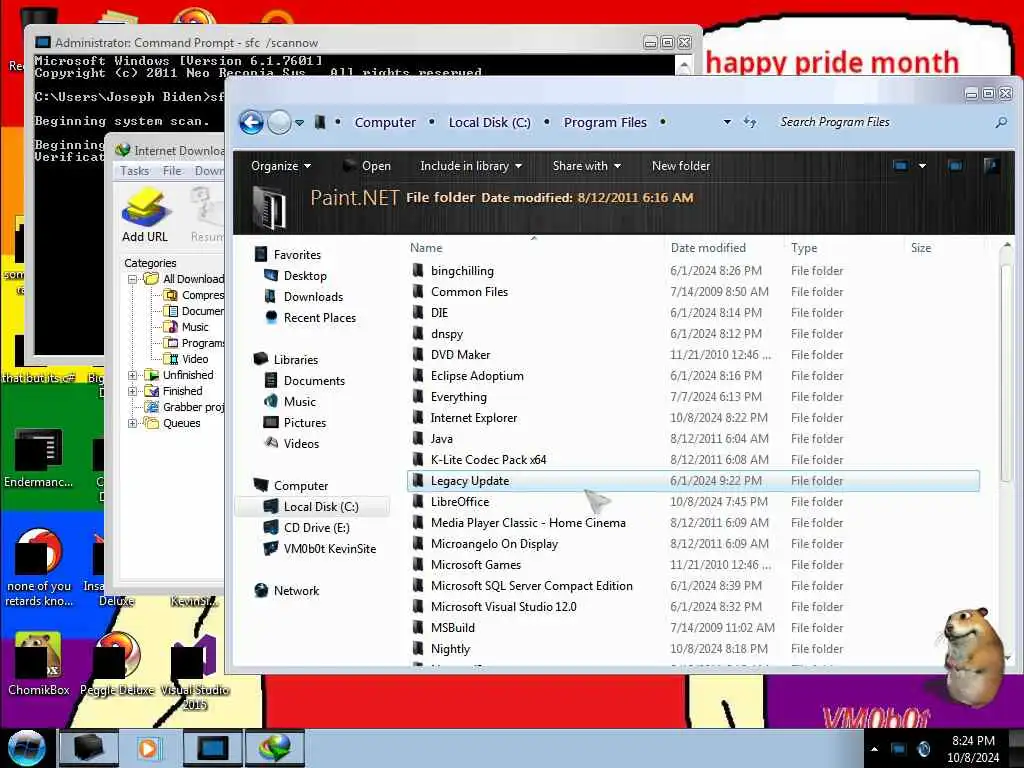This screenshot has width=1024, height=768.
Task: Click Downloads in Favorites sidebar
Action: pos(313,296)
